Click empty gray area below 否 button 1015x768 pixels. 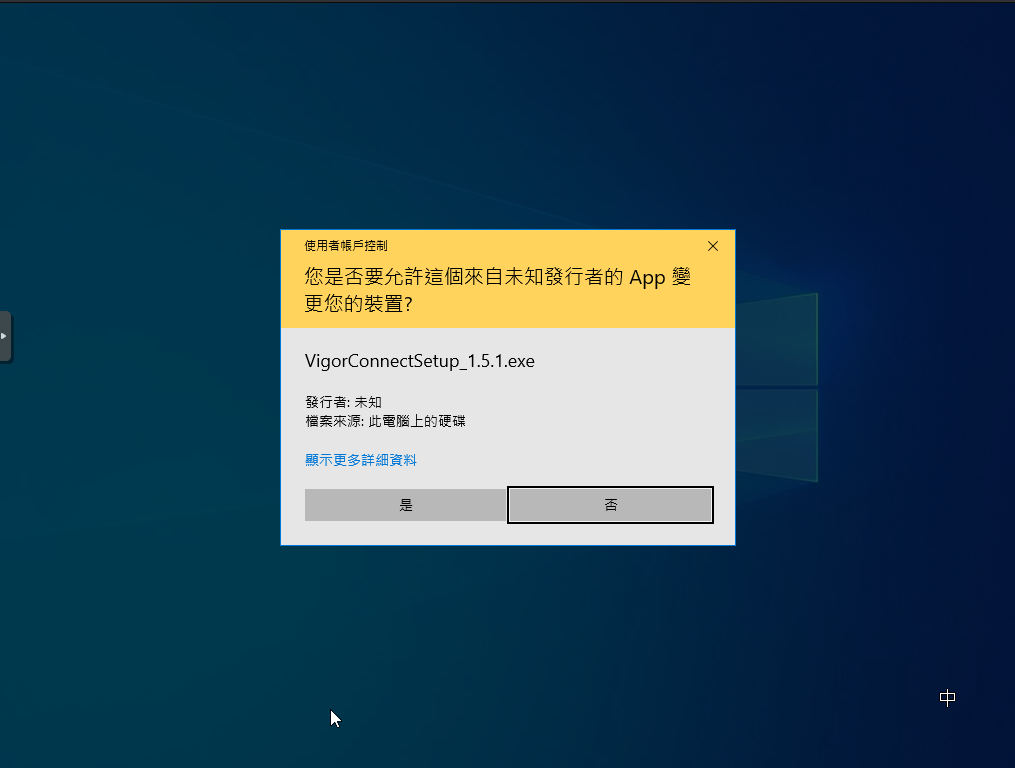coord(610,534)
